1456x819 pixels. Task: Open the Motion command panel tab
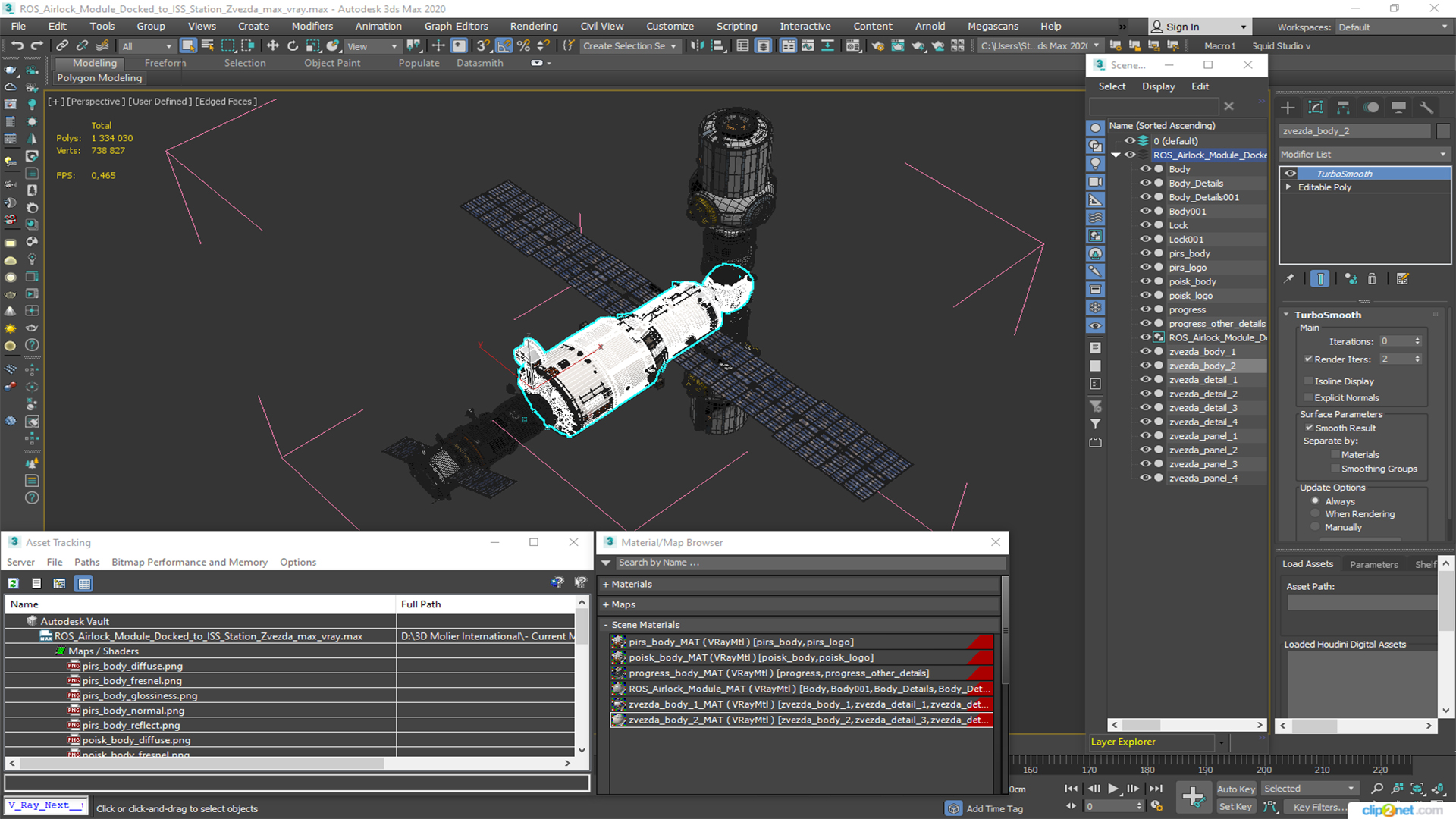[x=1371, y=107]
